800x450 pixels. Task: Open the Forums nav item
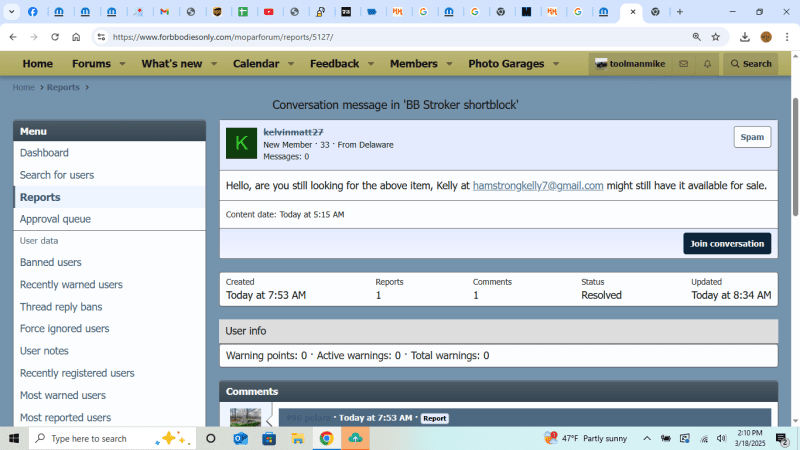[91, 64]
